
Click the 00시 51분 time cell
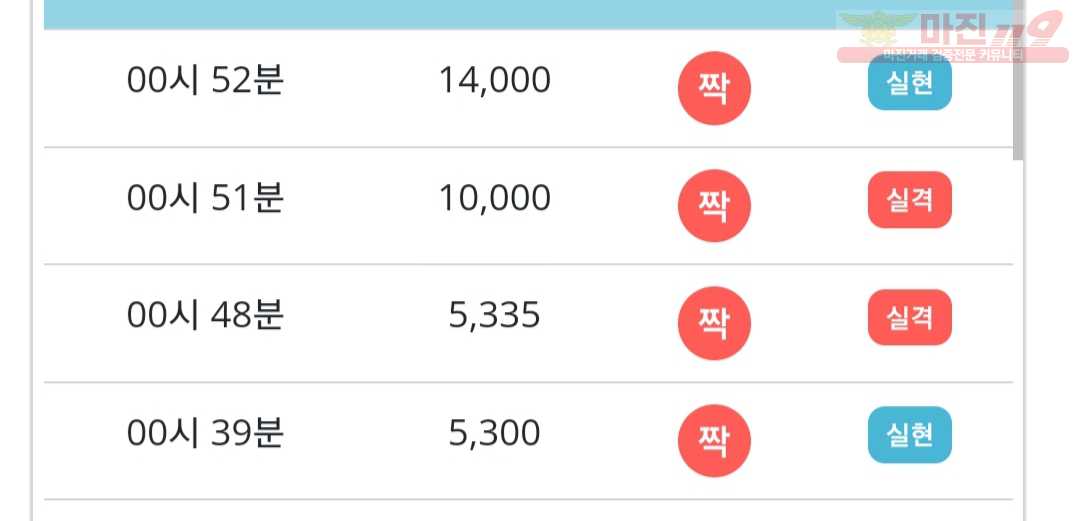pos(205,198)
